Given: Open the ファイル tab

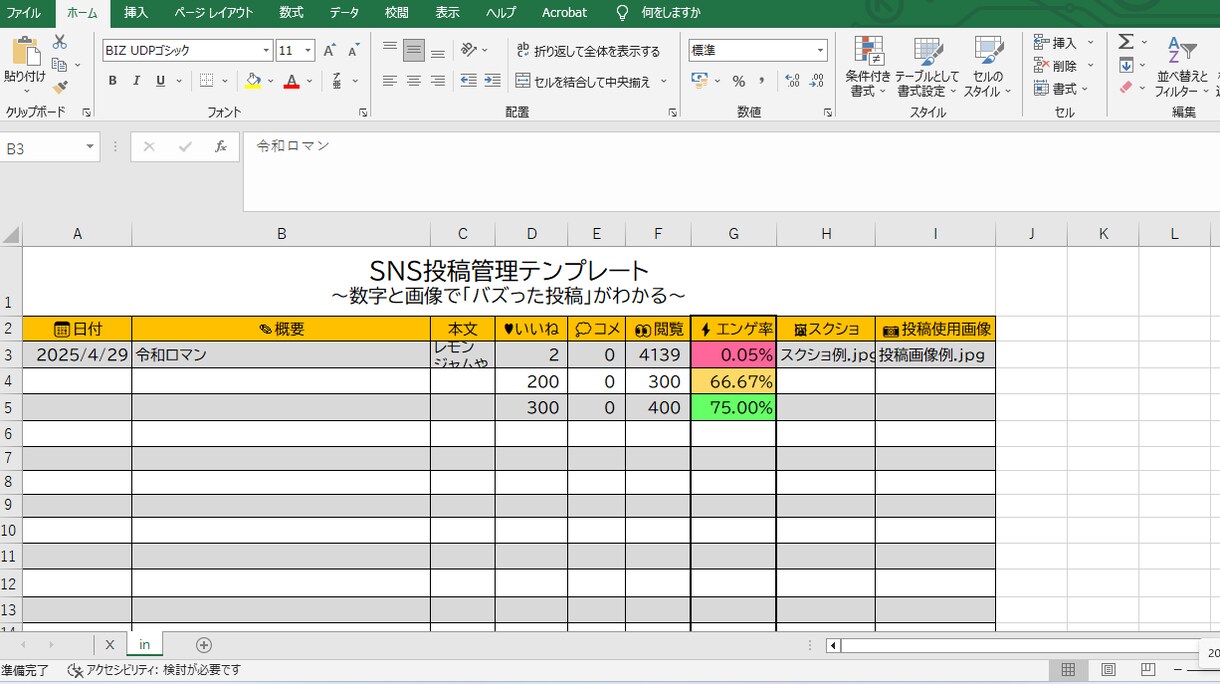Looking at the screenshot, I should [x=24, y=13].
